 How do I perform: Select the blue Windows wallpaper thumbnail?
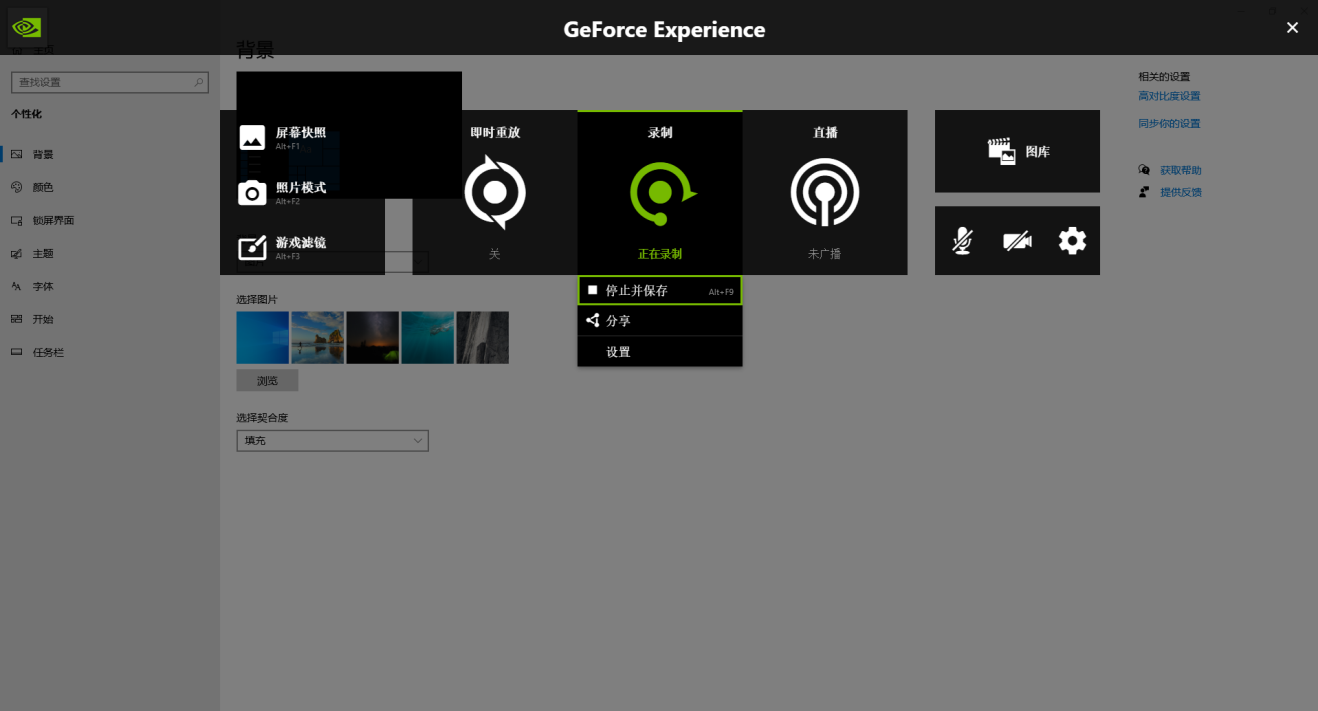pyautogui.click(x=263, y=337)
